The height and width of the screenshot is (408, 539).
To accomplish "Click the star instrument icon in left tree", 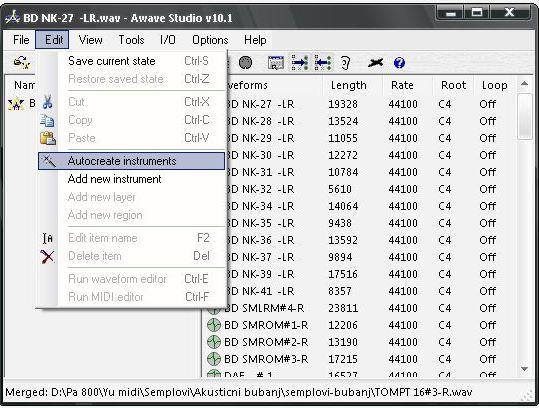I will [x=16, y=104].
